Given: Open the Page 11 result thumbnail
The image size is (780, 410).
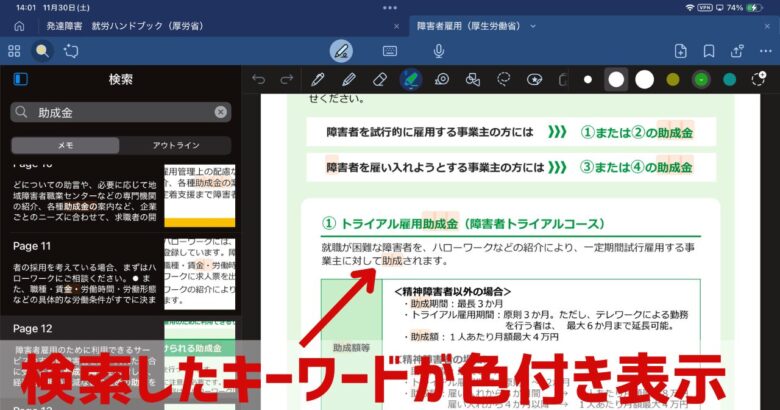Looking at the screenshot, I should click(x=199, y=274).
